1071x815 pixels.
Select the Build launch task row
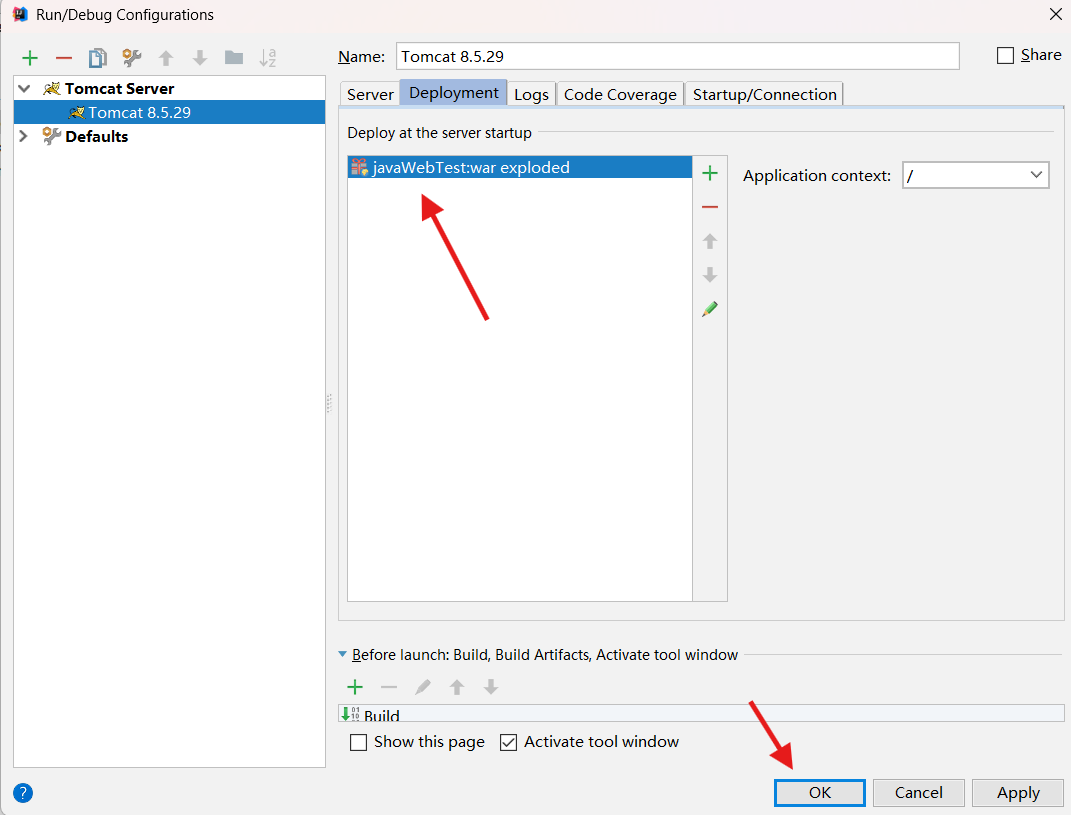[701, 714]
